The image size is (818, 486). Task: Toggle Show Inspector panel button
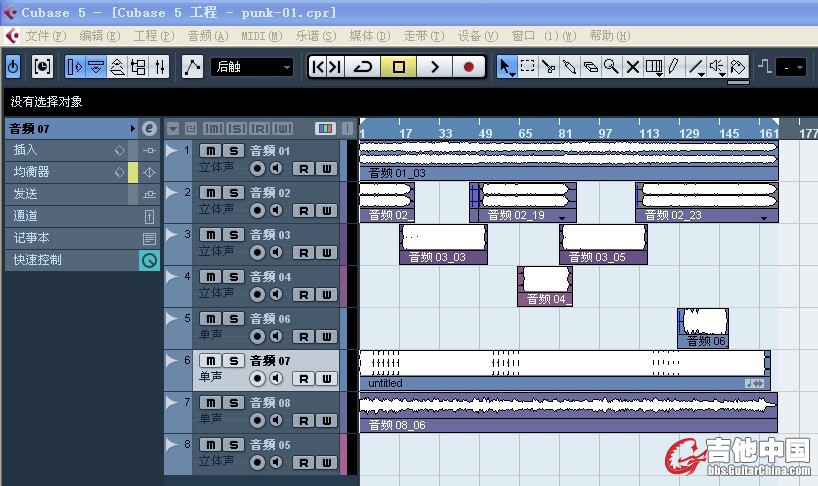pos(75,67)
